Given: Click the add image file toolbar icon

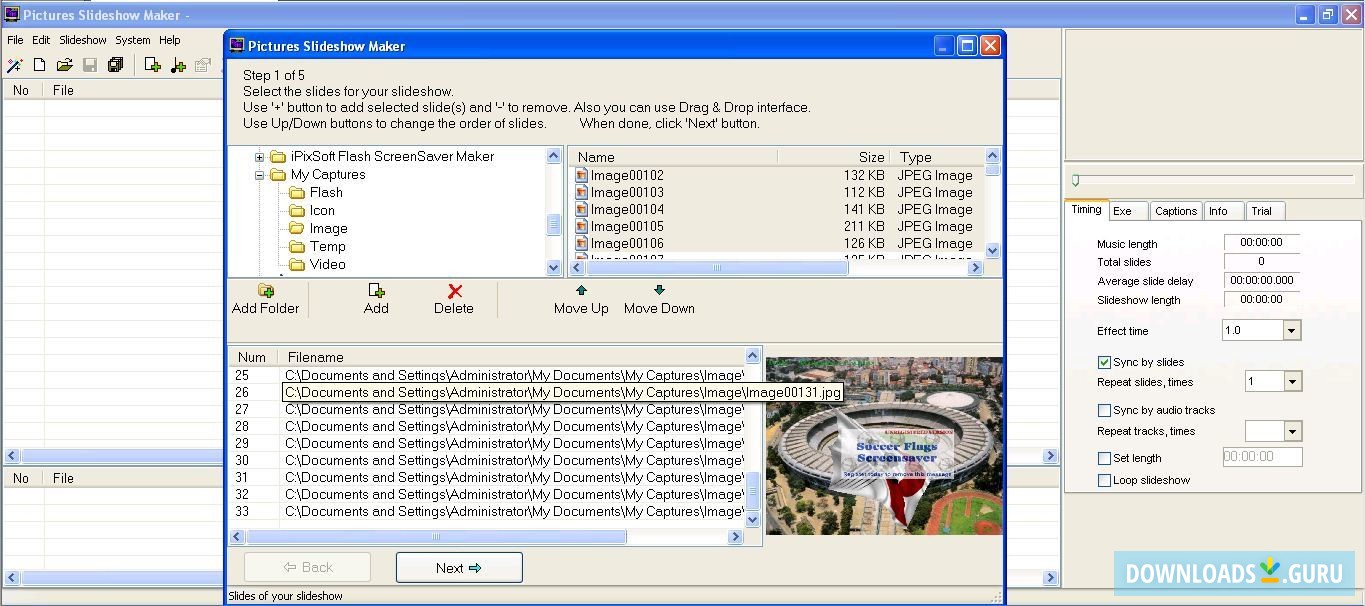Looking at the screenshot, I should click(x=151, y=64).
